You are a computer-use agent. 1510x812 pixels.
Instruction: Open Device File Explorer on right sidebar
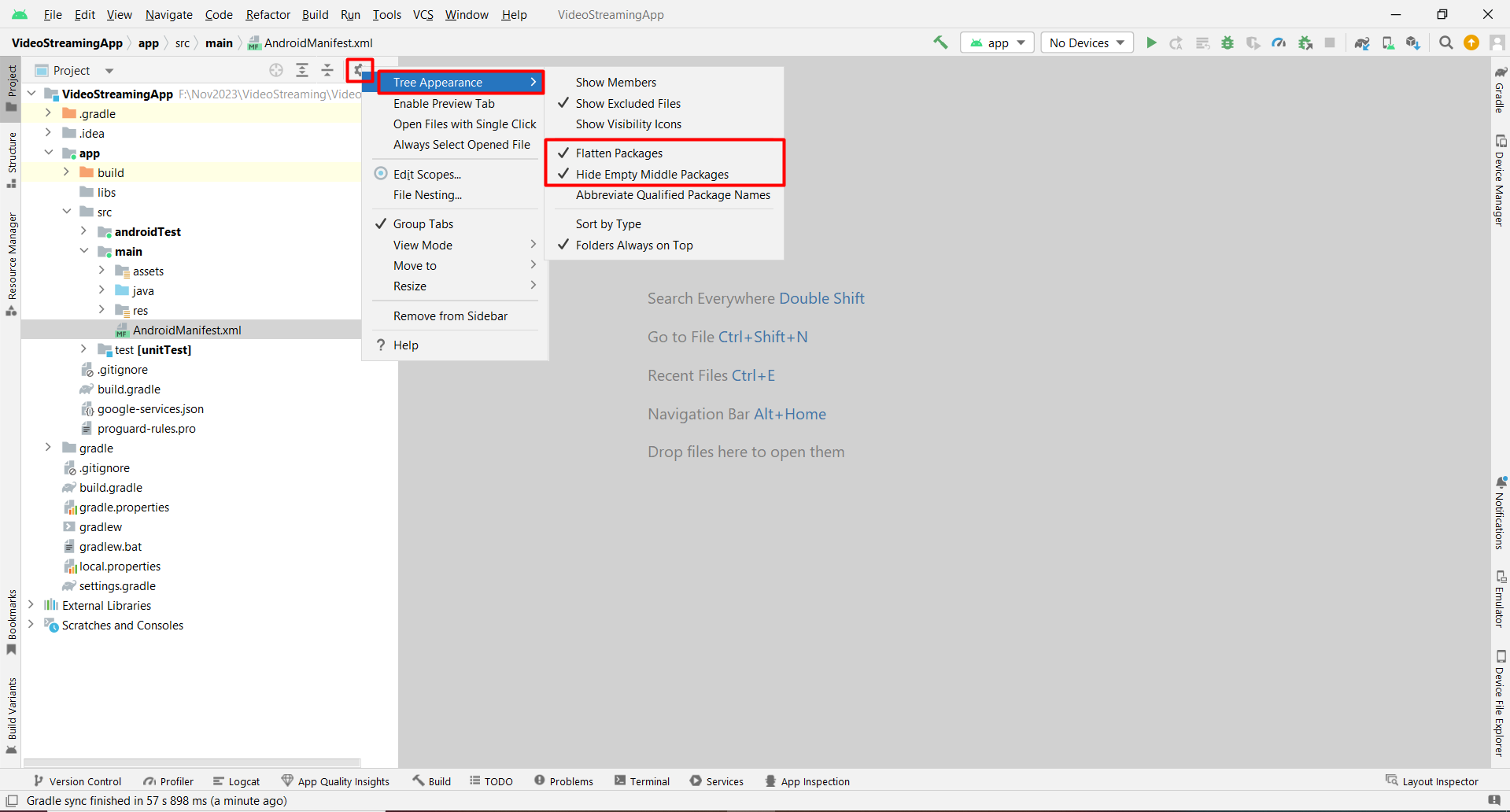[x=1500, y=703]
